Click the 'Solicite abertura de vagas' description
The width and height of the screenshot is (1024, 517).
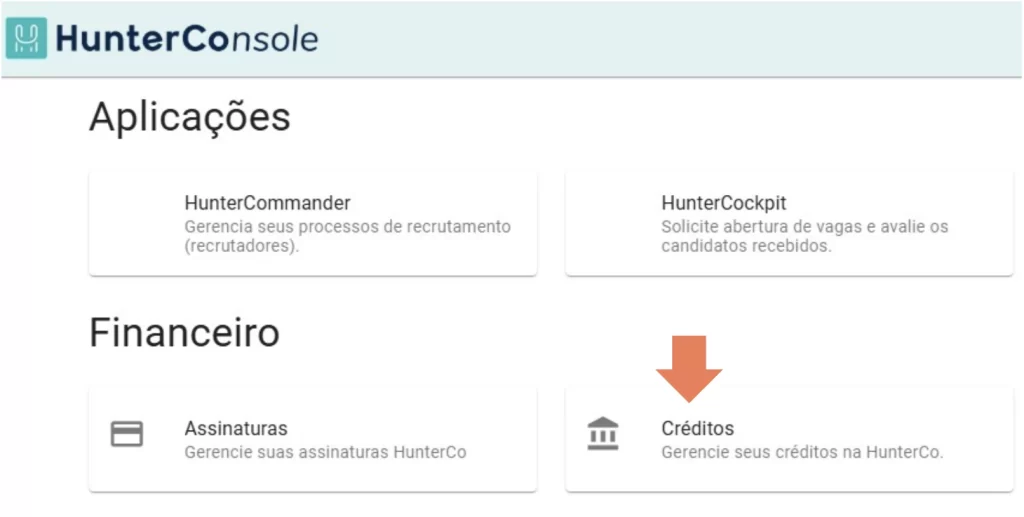pos(805,227)
